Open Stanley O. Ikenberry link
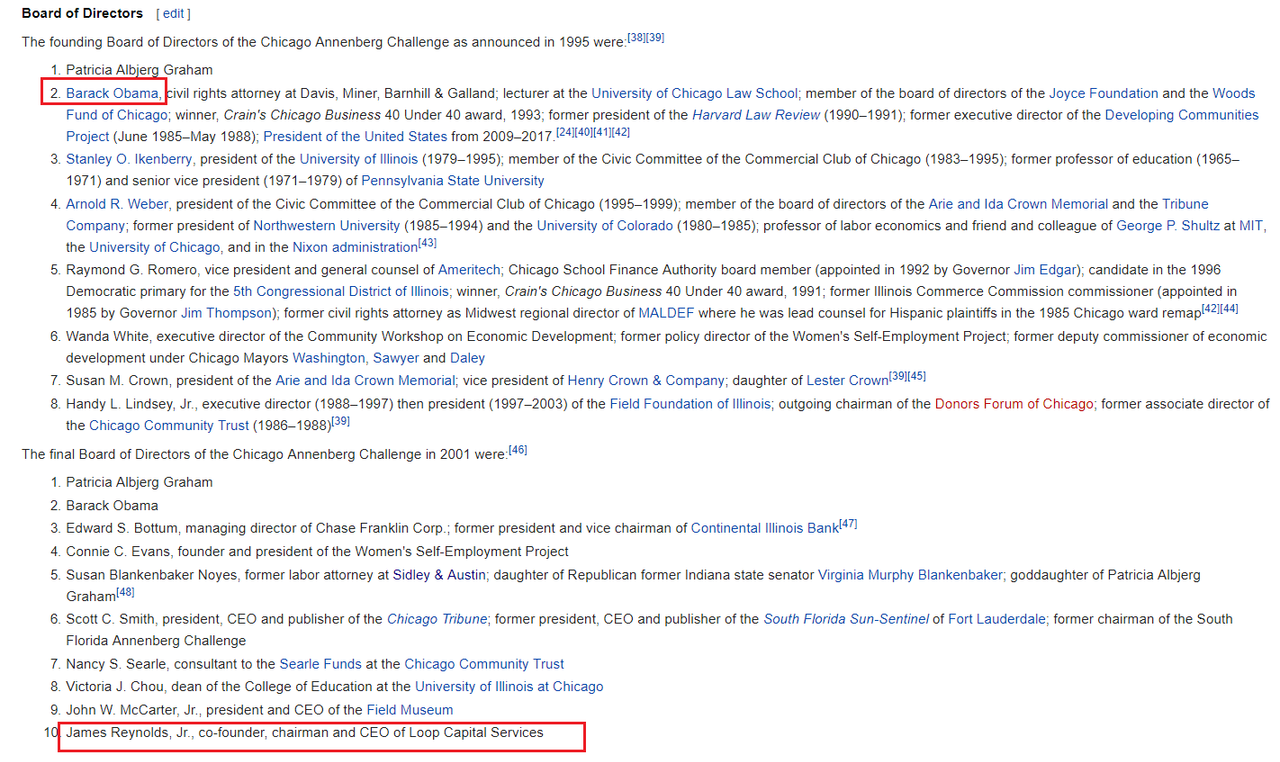Viewport: 1280px width, 762px height. pos(129,159)
